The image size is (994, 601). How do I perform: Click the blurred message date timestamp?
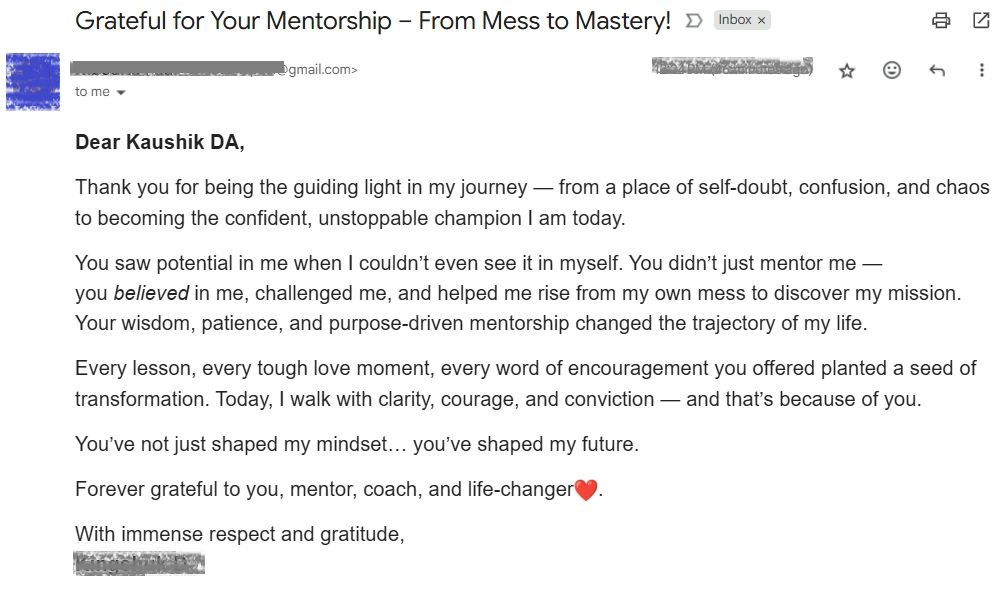point(732,68)
